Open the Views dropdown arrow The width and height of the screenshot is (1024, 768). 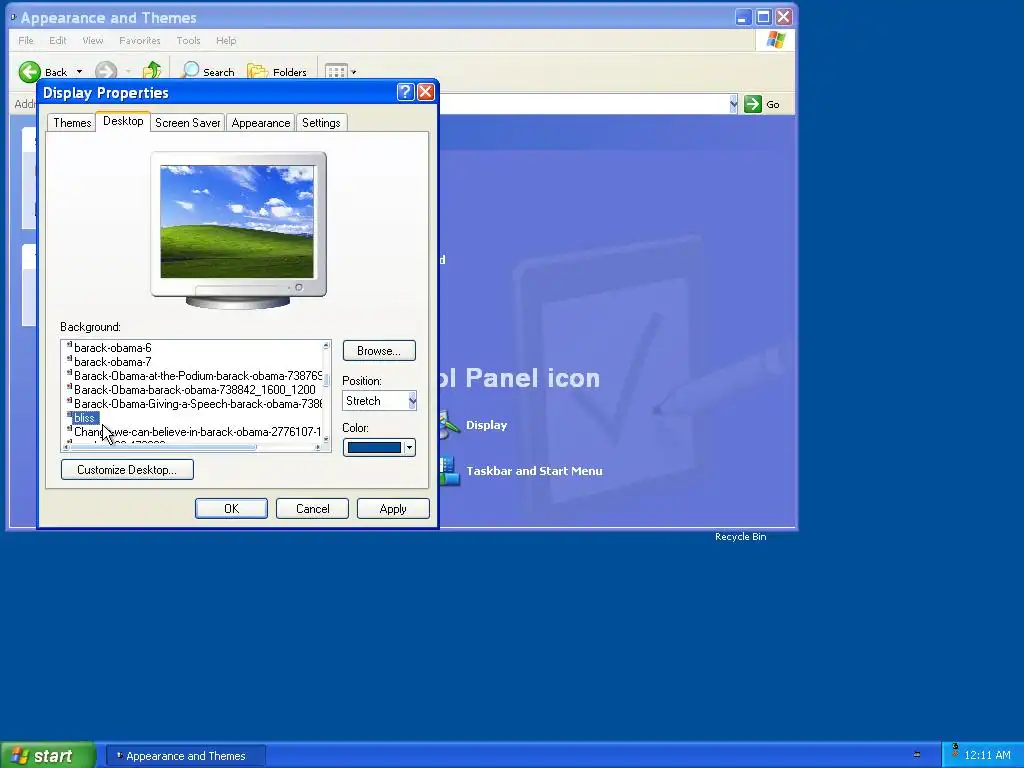coord(353,72)
